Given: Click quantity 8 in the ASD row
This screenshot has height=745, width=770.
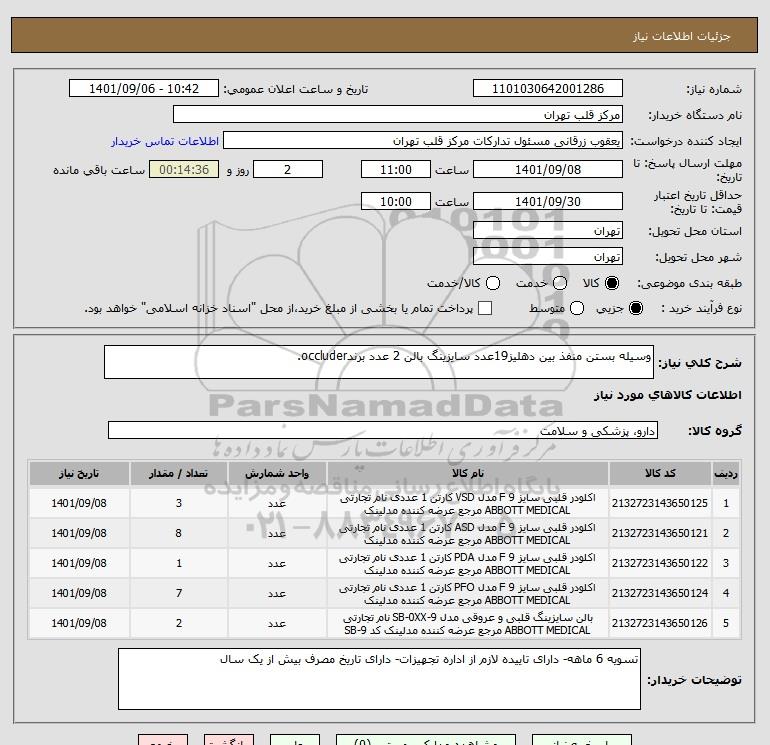Looking at the screenshot, I should pos(179,533).
